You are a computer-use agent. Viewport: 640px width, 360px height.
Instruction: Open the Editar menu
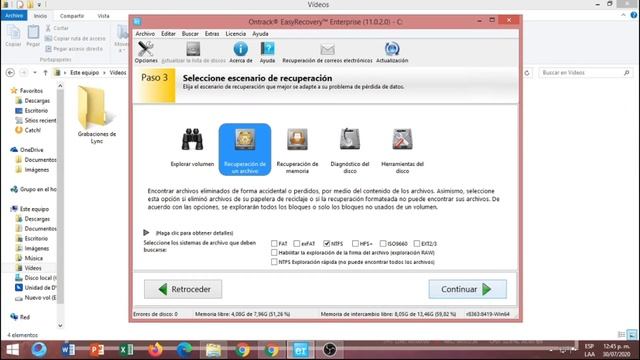168,34
